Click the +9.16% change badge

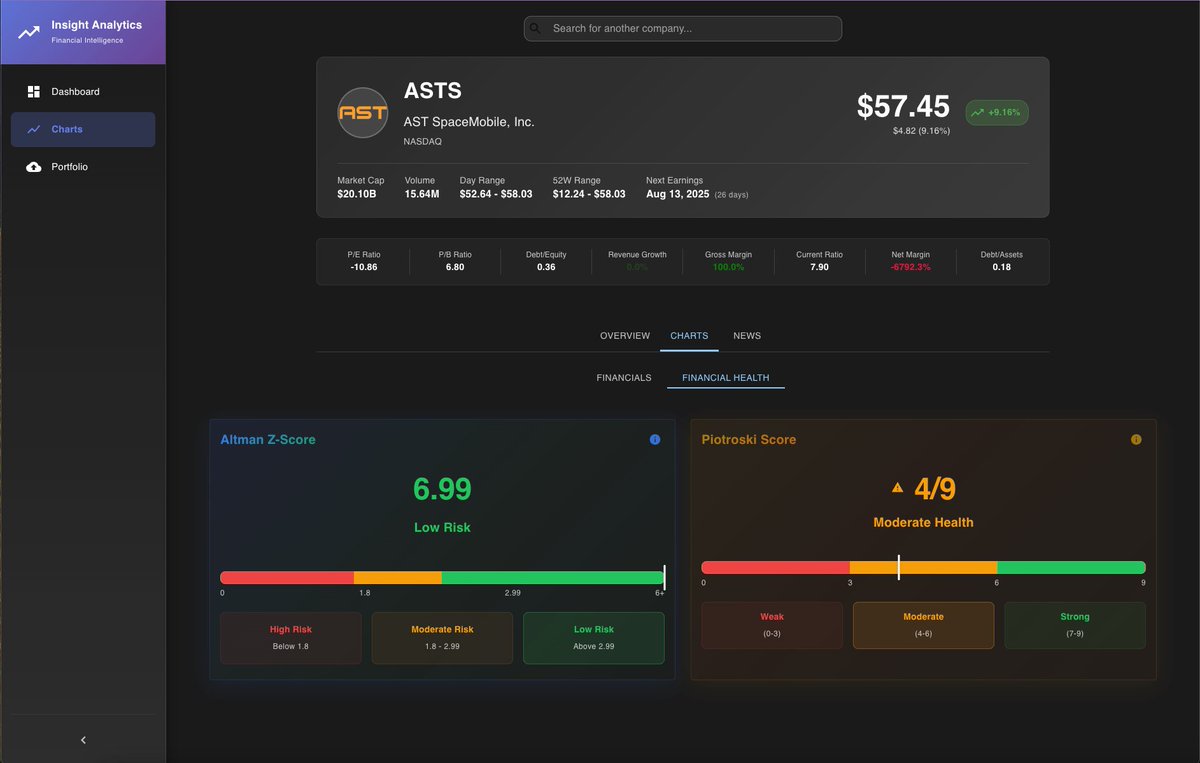coord(997,113)
